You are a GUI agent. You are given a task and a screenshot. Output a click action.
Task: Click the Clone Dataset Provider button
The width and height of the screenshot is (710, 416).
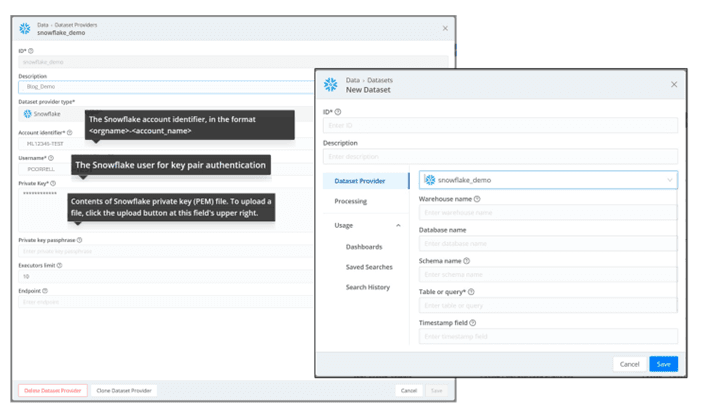(123, 390)
